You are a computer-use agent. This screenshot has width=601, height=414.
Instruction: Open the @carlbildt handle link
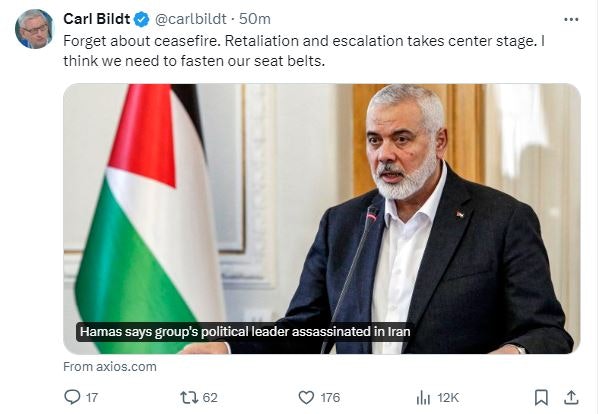pos(191,19)
